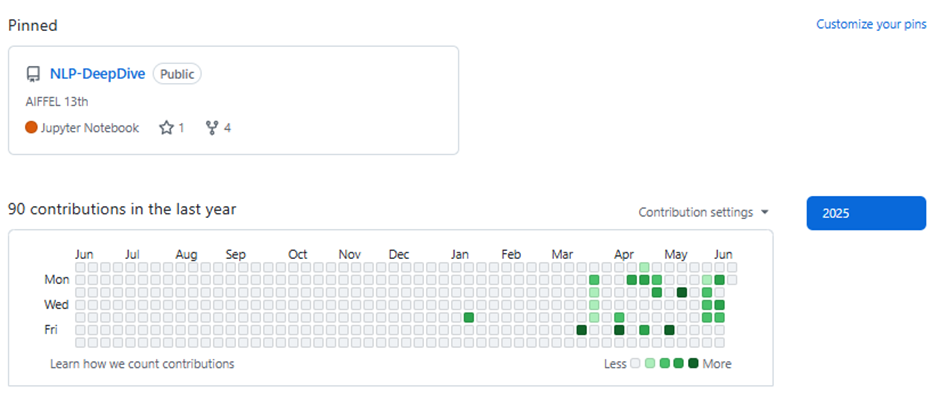Image resolution: width=940 pixels, height=399 pixels.
Task: Click the pale green legend square
Action: coord(650,364)
